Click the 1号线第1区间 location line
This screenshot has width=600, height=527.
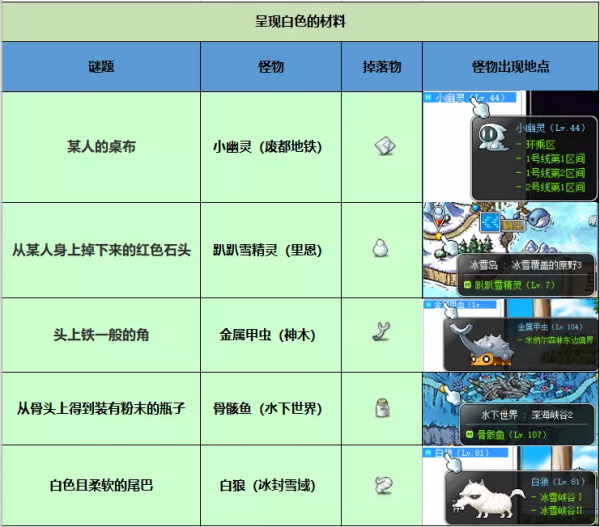551,158
